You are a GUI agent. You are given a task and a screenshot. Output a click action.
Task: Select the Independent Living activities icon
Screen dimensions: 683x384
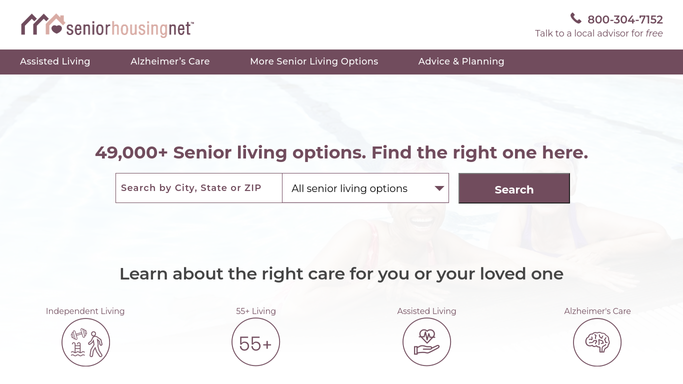click(x=85, y=342)
